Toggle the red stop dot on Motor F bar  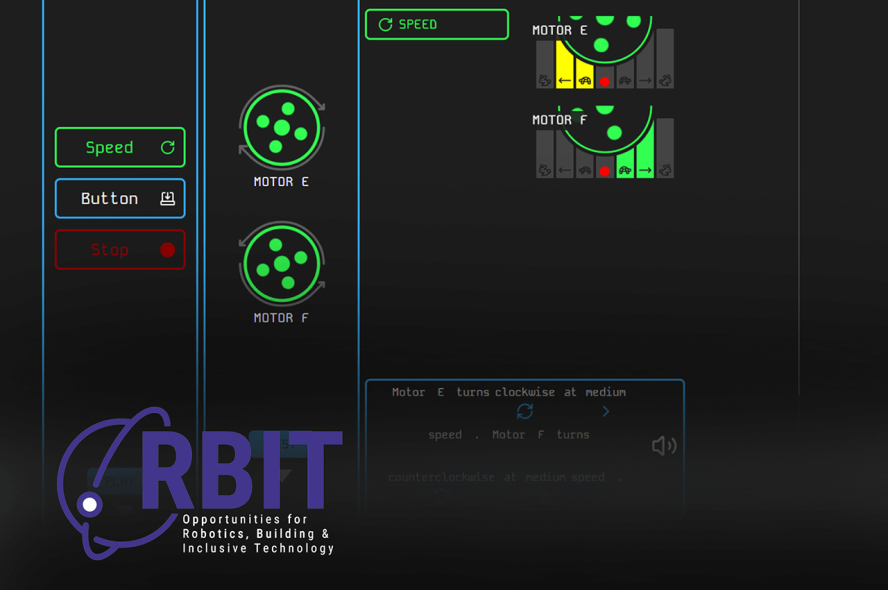[604, 170]
